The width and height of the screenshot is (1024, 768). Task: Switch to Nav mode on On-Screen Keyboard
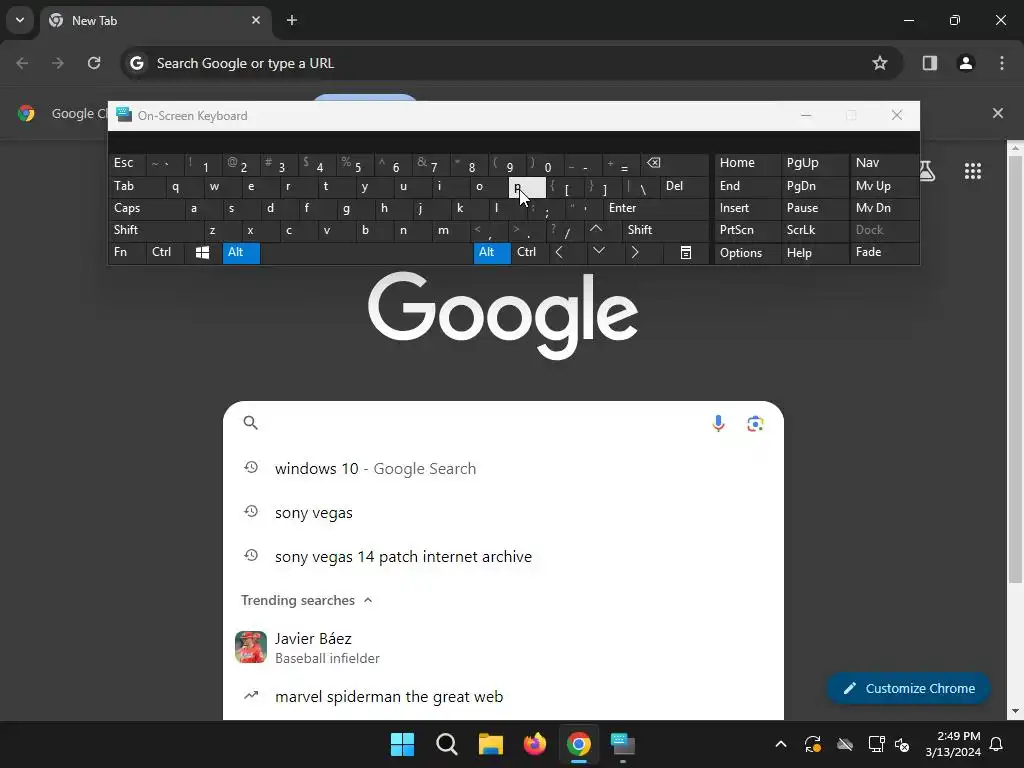(x=884, y=164)
